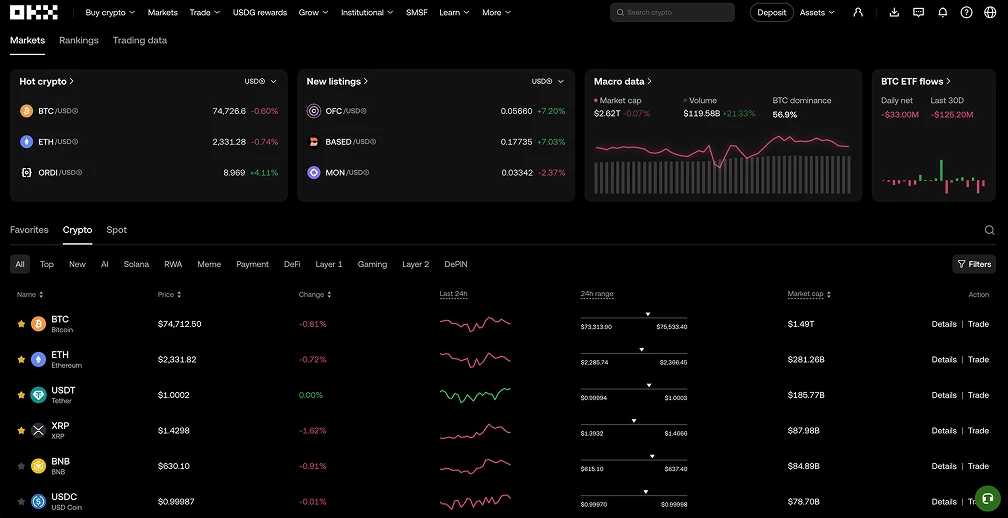Image resolution: width=1008 pixels, height=518 pixels.
Task: Switch to the Trading data tab
Action: pyautogui.click(x=140, y=40)
